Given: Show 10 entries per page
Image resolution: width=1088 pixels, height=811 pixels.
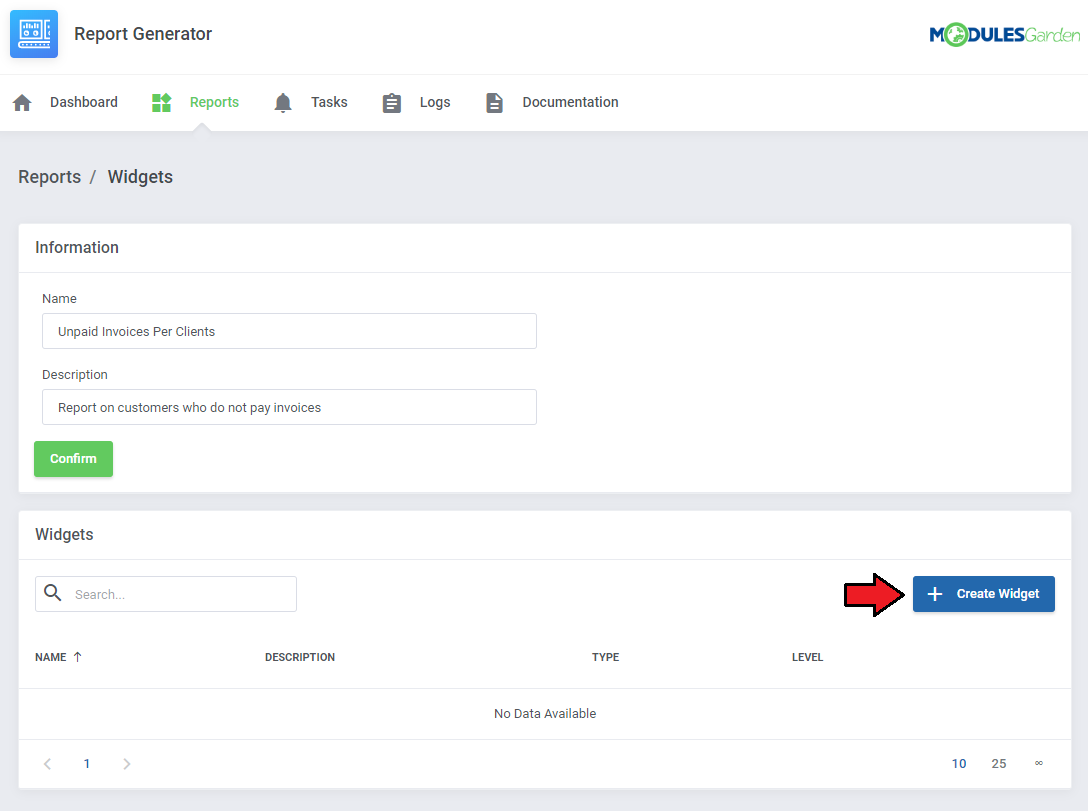Looking at the screenshot, I should click(959, 764).
